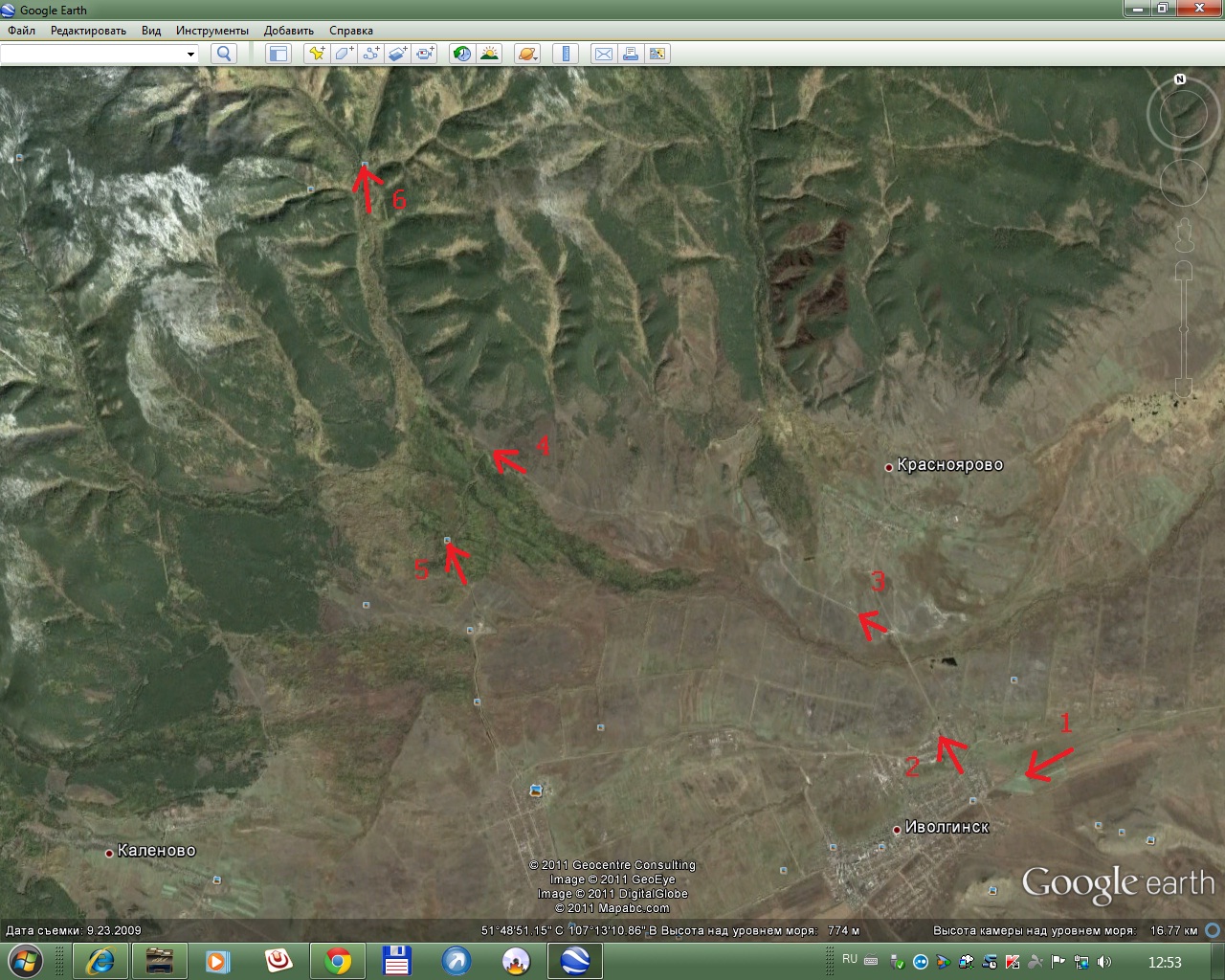Open the media player taskbar icon
Image resolution: width=1225 pixels, height=980 pixels.
coord(218,961)
